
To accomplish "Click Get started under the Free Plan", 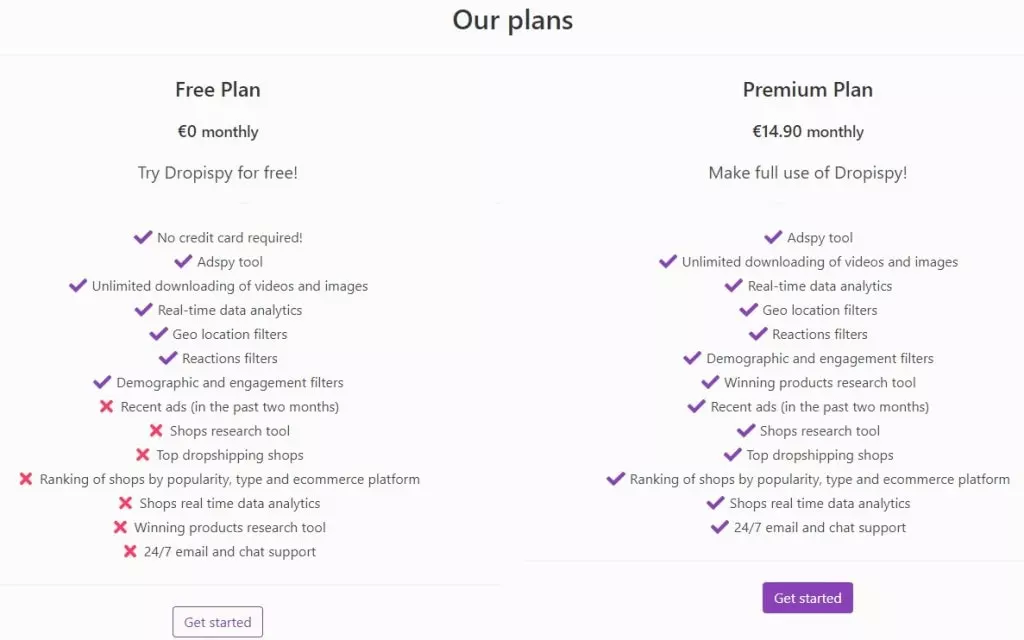I will tap(217, 621).
